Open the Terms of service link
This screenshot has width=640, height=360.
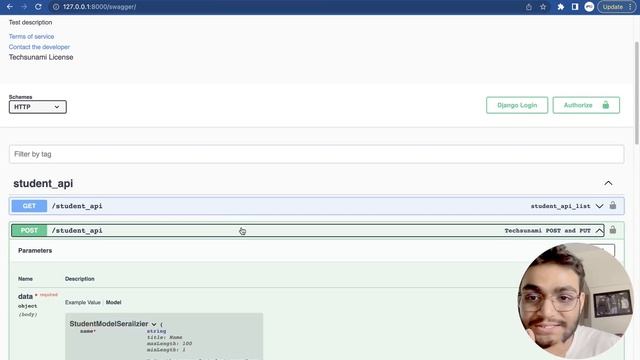[x=31, y=36]
